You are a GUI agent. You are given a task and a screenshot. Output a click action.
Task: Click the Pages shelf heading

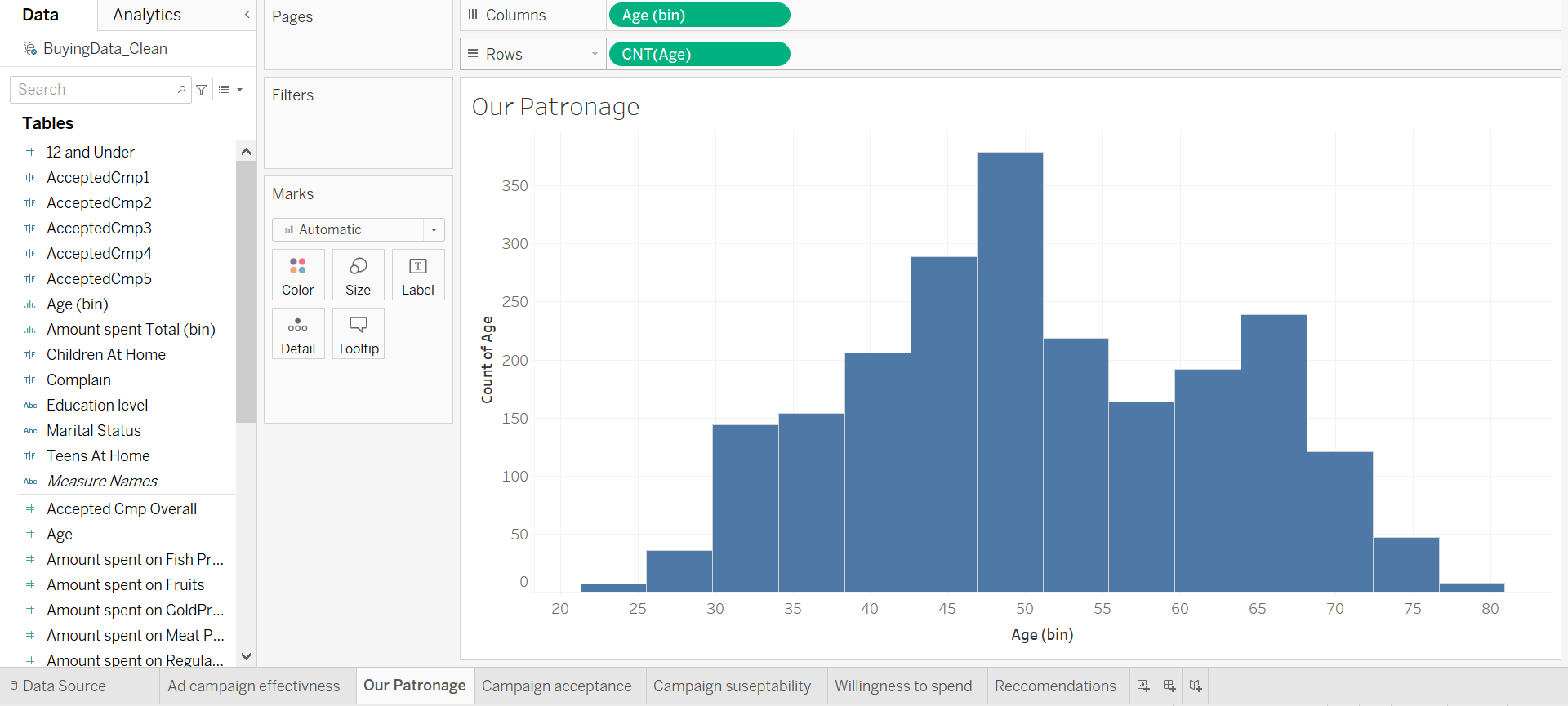tap(292, 17)
